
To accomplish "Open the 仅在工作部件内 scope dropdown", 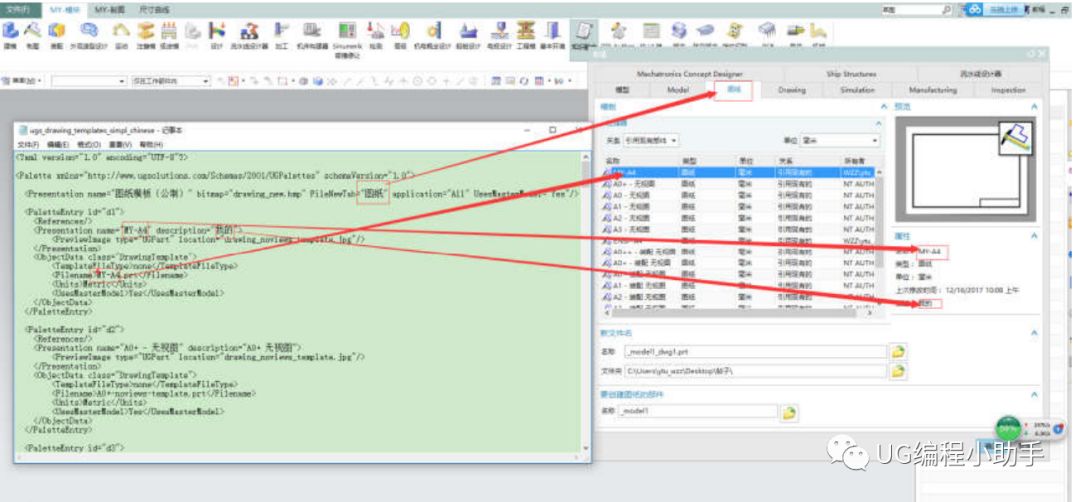I will (170, 81).
